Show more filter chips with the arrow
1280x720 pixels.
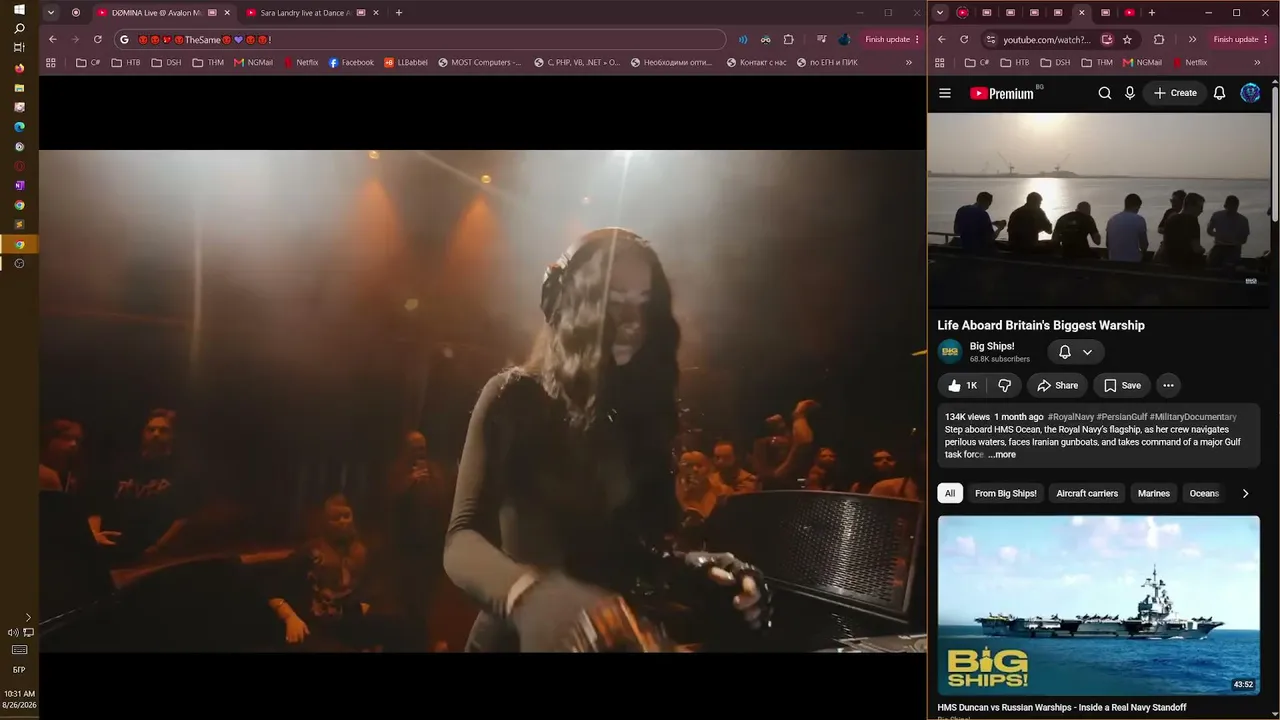click(x=1245, y=493)
